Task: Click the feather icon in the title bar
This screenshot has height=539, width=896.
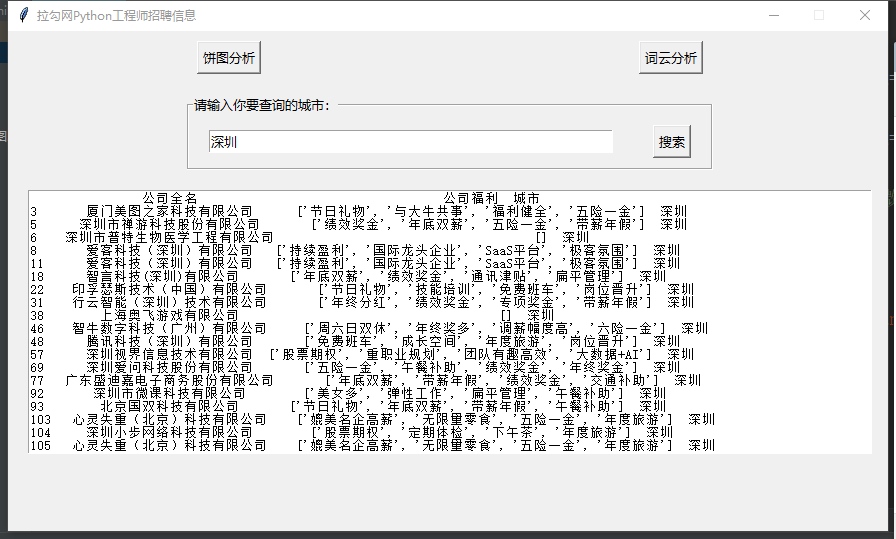Action: pyautogui.click(x=23, y=15)
